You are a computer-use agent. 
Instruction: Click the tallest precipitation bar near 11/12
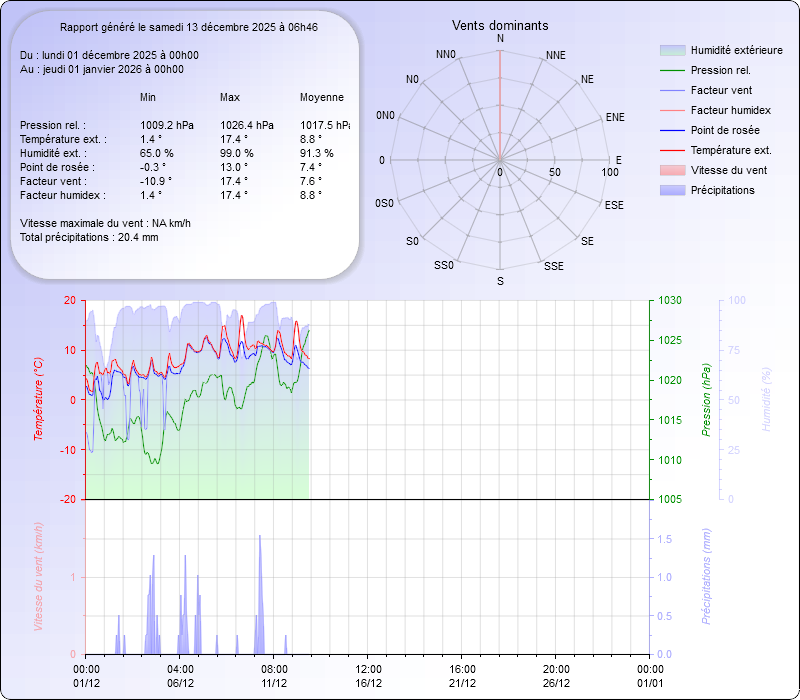(x=260, y=590)
